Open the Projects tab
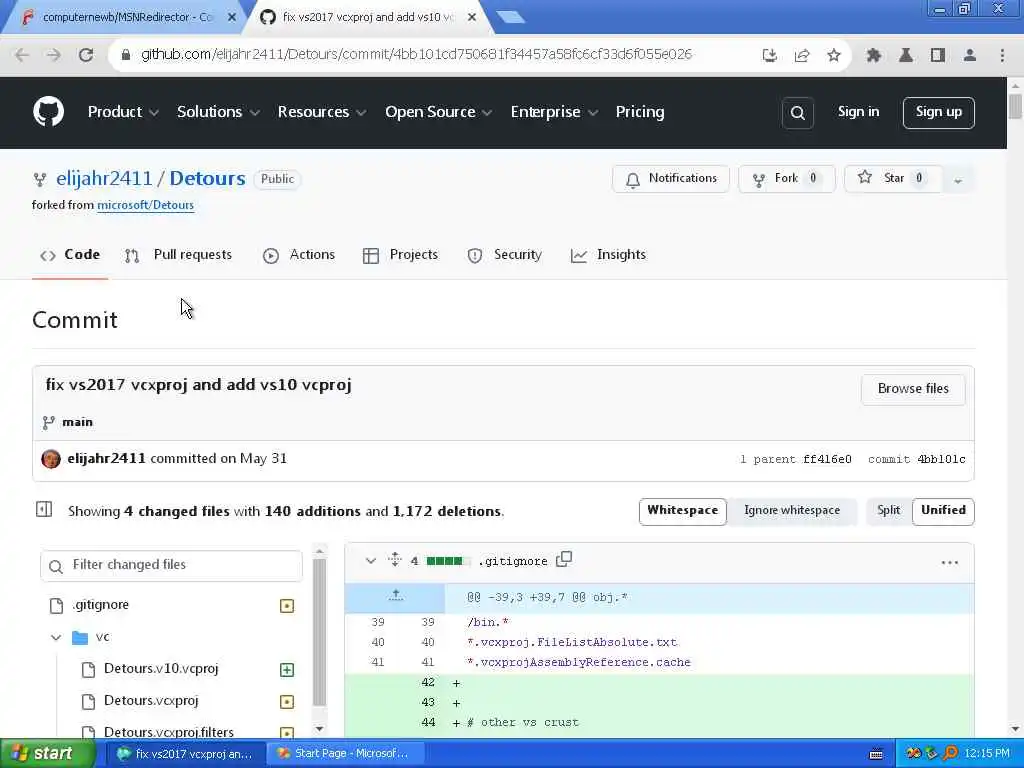This screenshot has height=768, width=1024. tap(400, 255)
